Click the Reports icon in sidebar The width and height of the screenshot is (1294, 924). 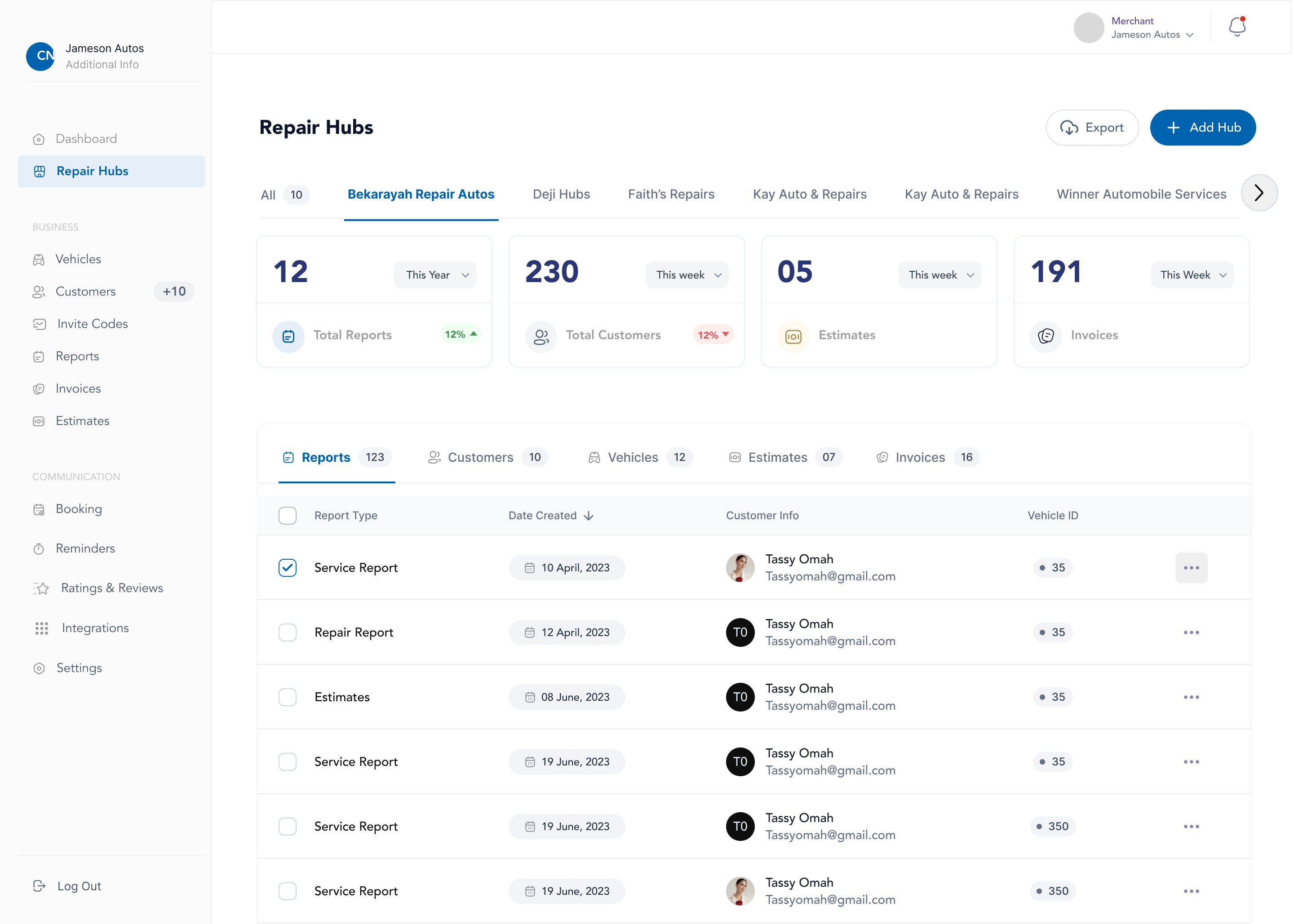pyautogui.click(x=39, y=357)
